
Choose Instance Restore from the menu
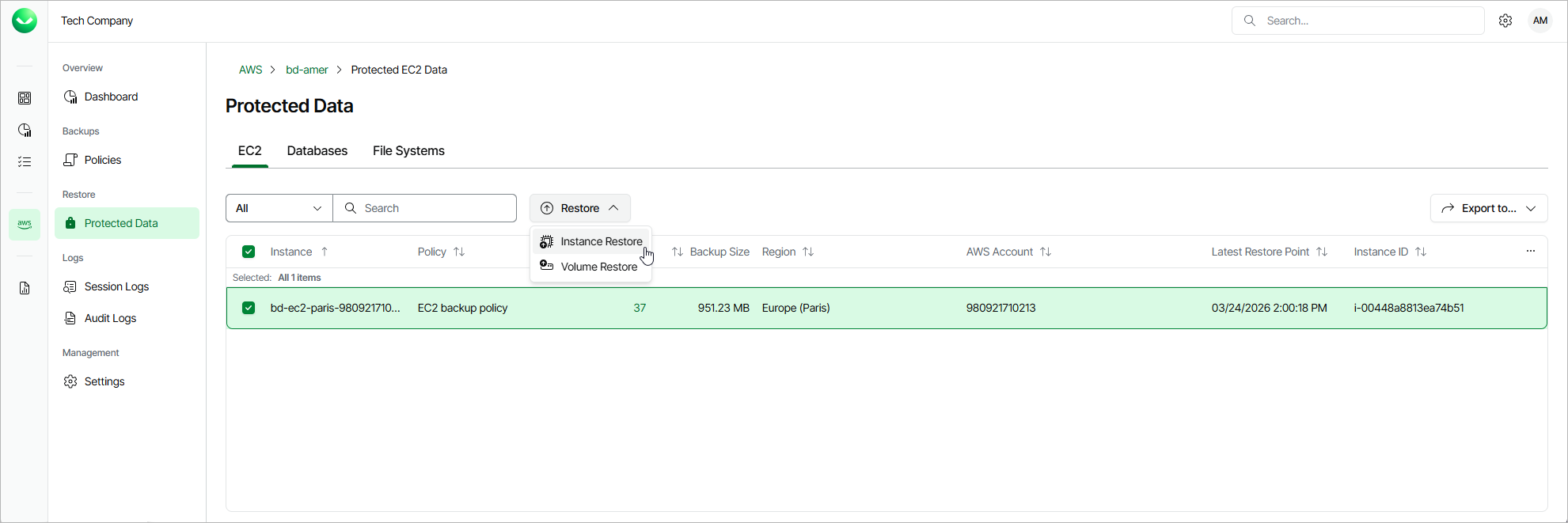click(x=601, y=241)
